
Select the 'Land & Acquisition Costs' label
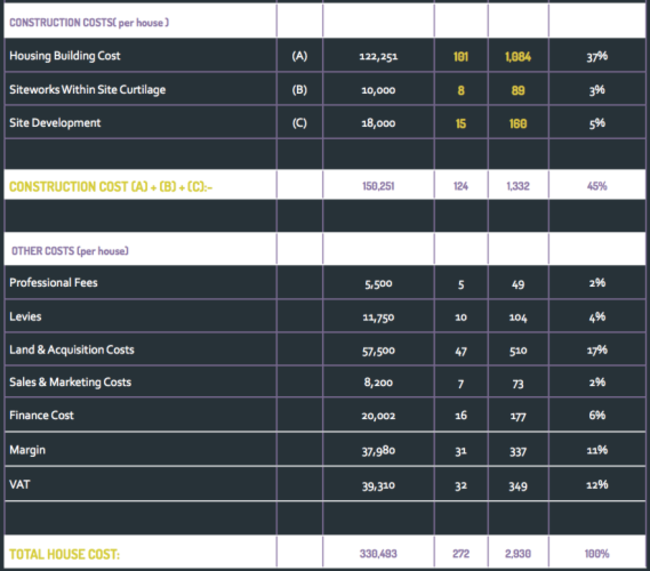pos(72,350)
